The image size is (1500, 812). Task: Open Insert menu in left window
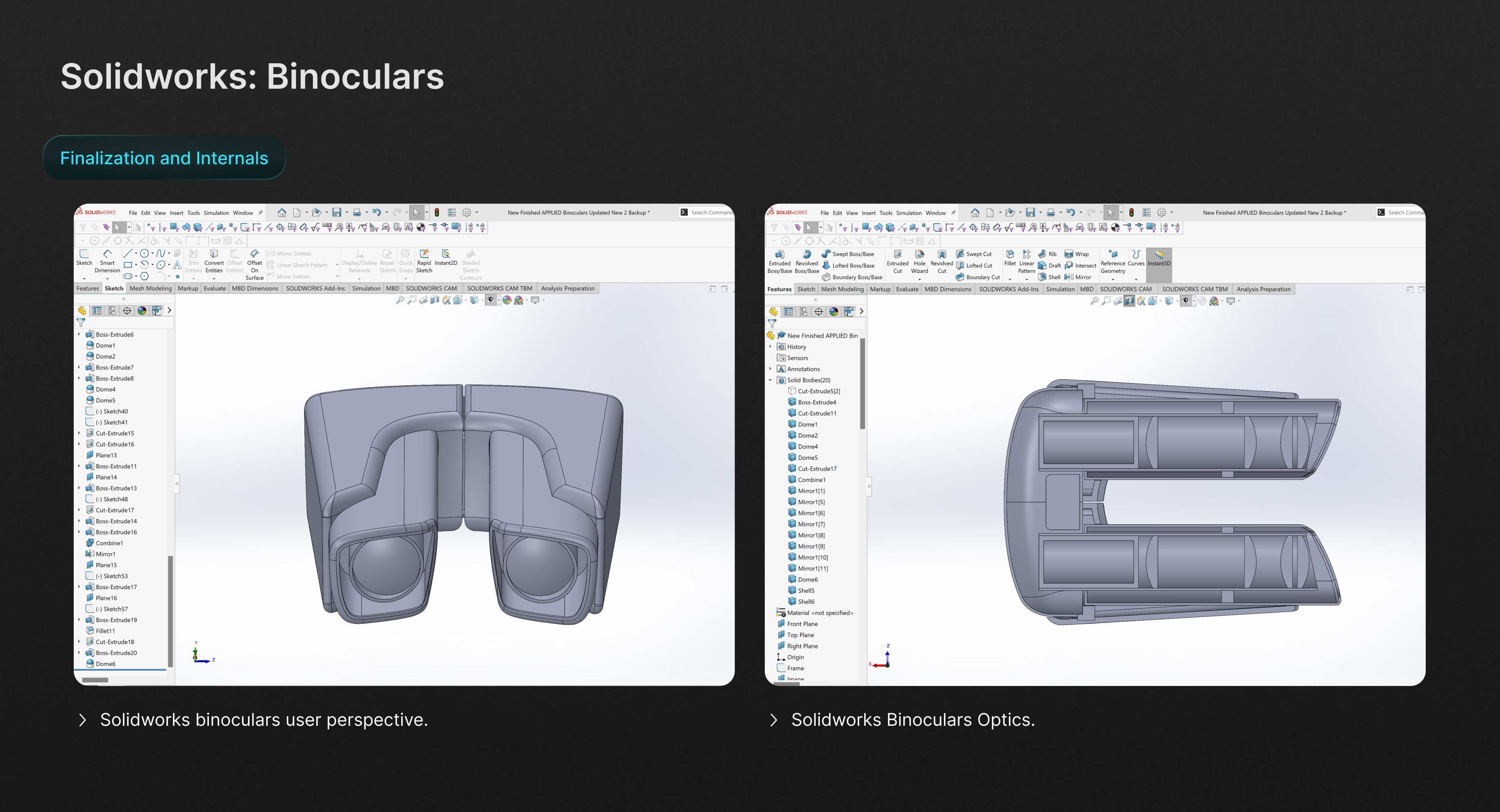[177, 213]
